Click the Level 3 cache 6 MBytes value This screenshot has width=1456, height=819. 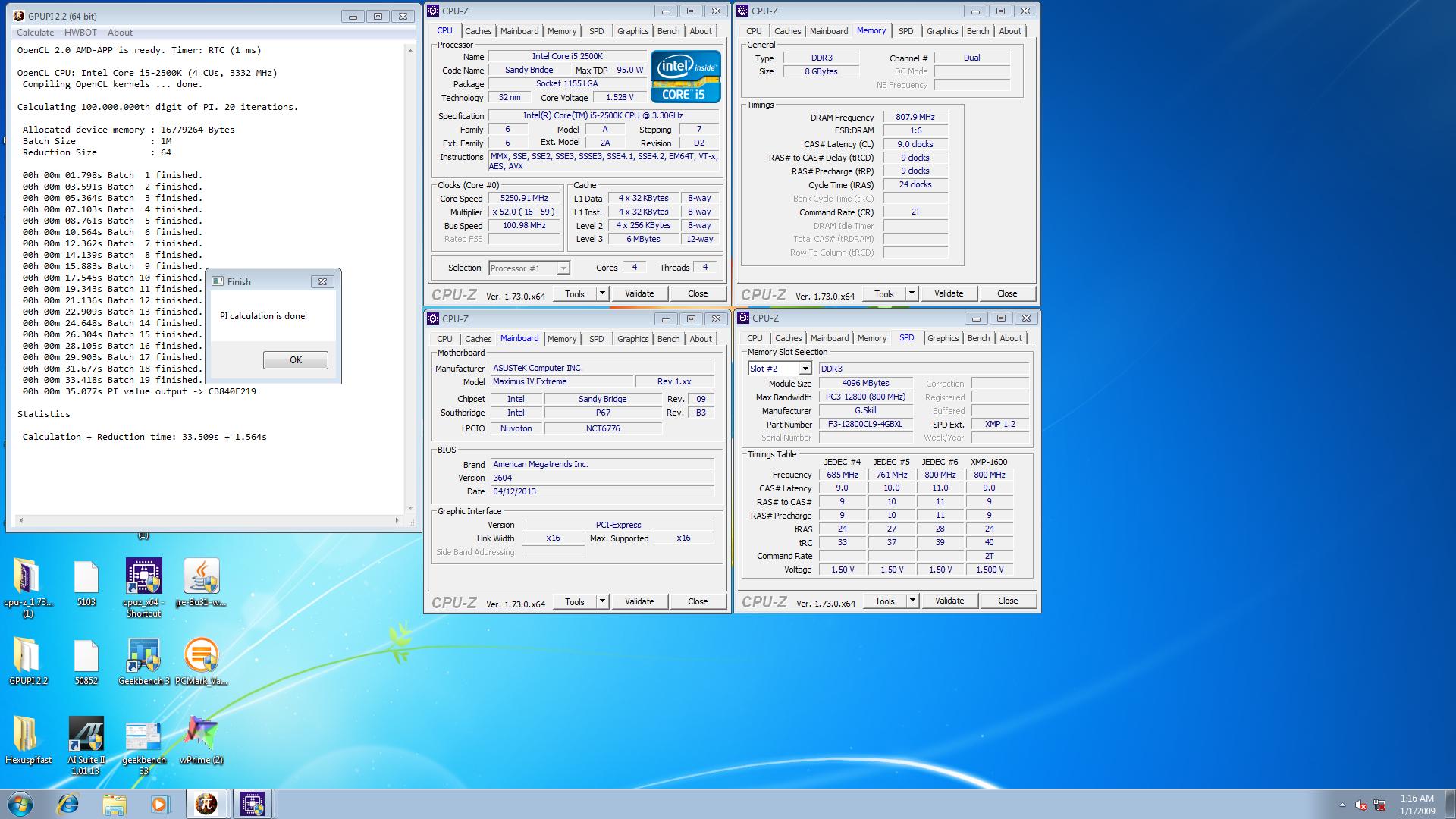tap(644, 240)
